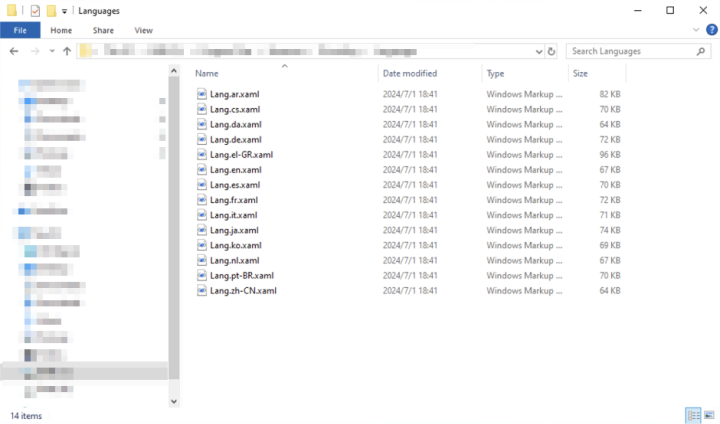Open the Share tab
720x424 pixels.
click(x=103, y=30)
